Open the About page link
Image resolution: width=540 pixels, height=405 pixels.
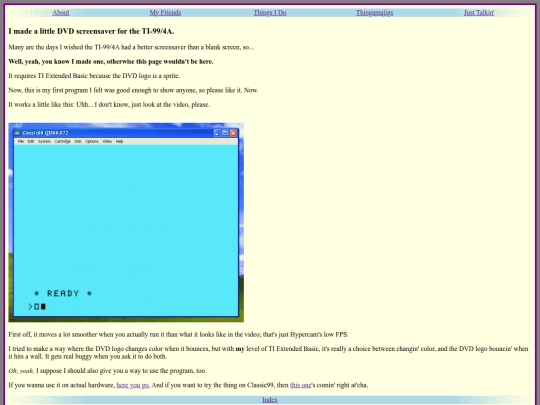pos(61,13)
